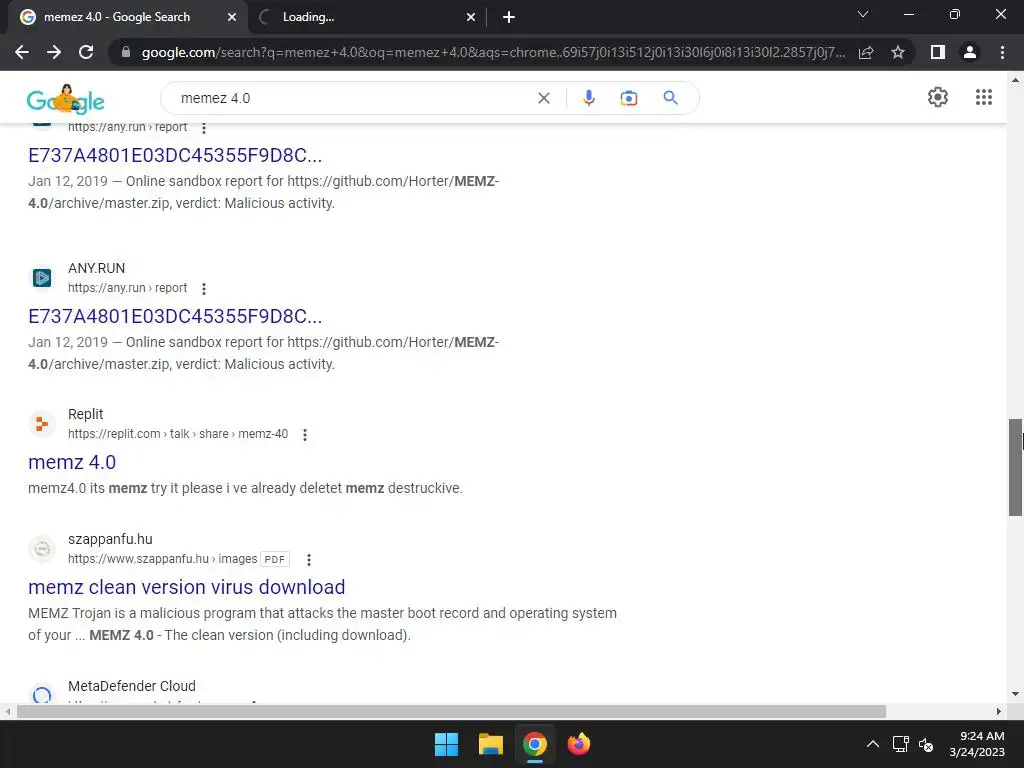Click the ANY.RUN site name
The image size is (1024, 768).
97,268
